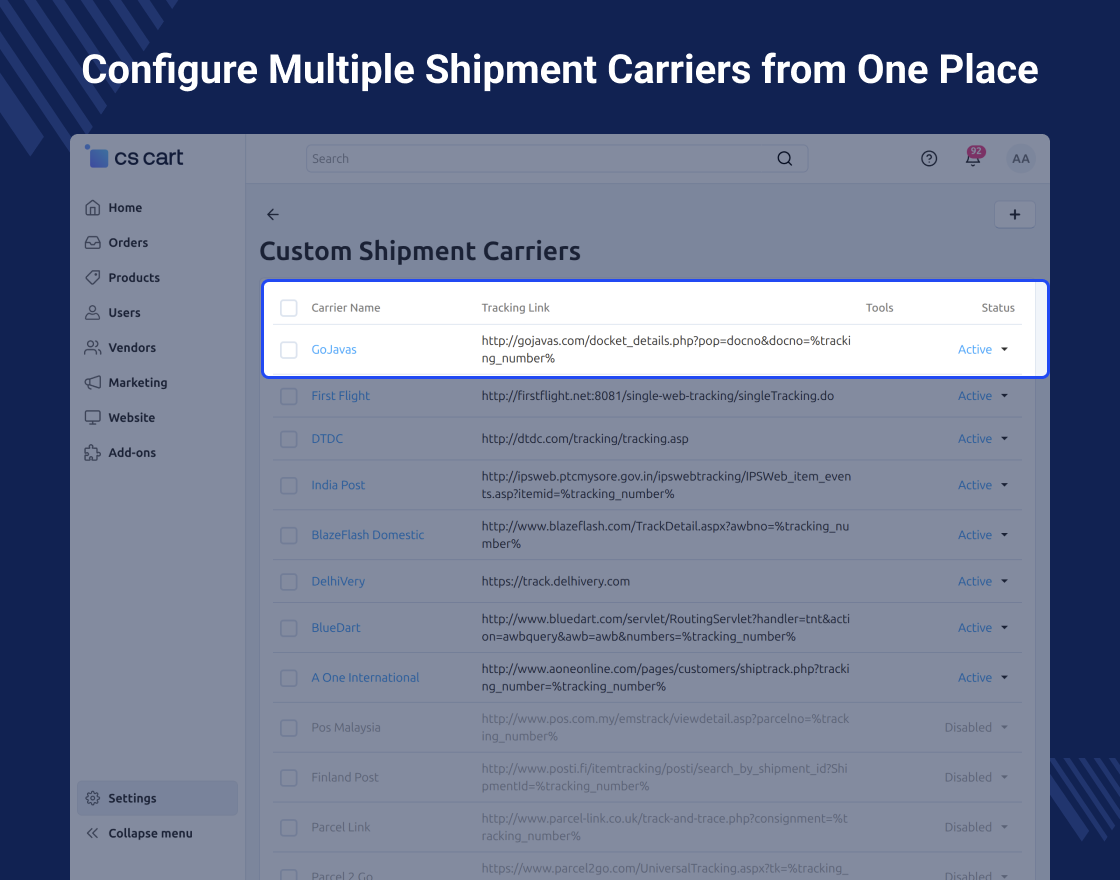The image size is (1120, 880).
Task: Open the Pos Malaysia carrier link
Action: pos(346,728)
